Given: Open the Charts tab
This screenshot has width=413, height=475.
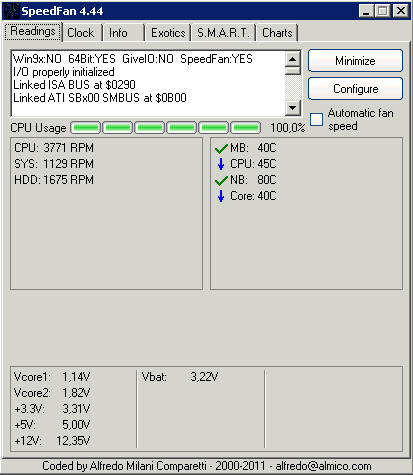Looking at the screenshot, I should tap(277, 33).
